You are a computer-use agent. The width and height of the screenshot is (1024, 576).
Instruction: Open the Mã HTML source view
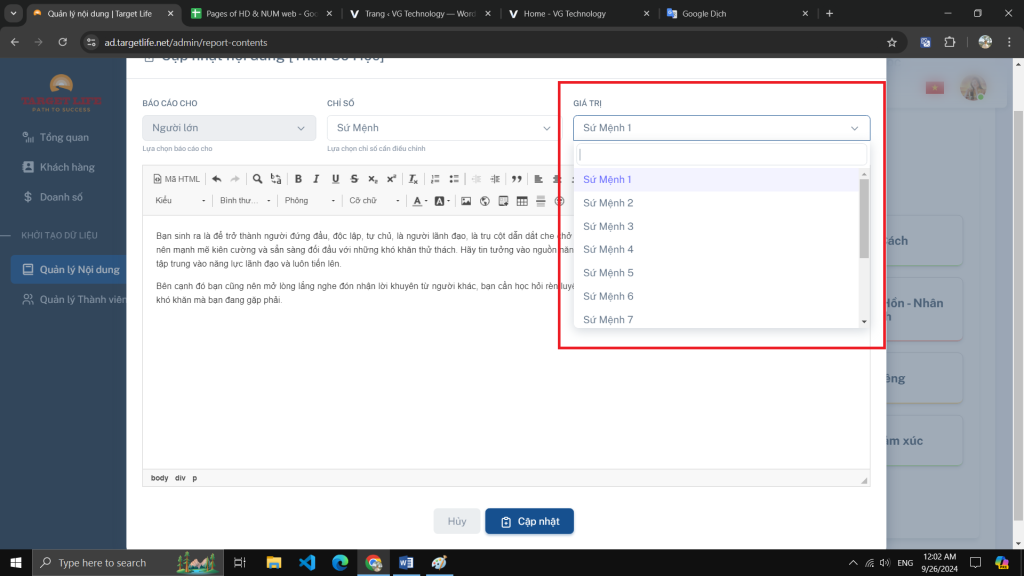(x=176, y=179)
